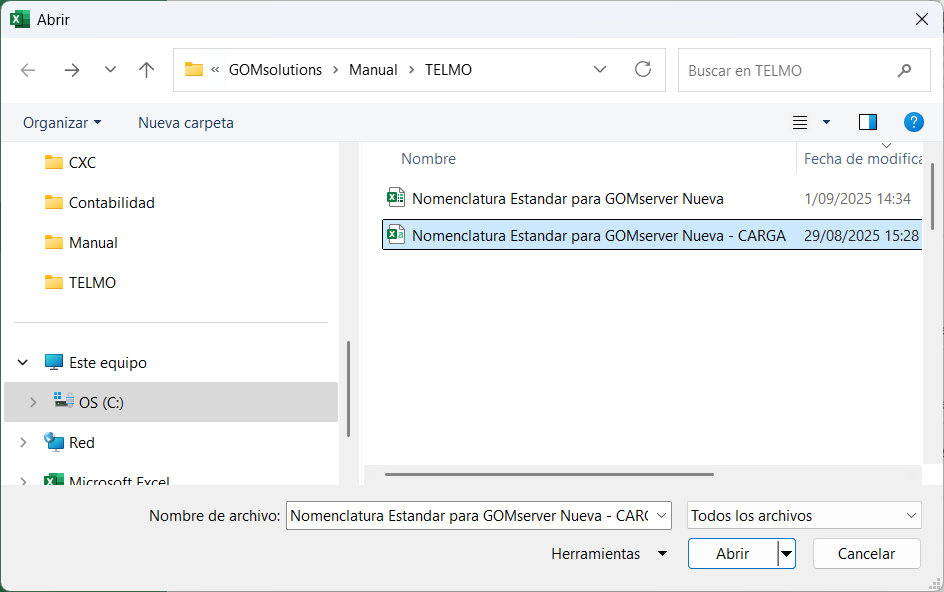Collapse the Este equipo tree entry

[22, 362]
